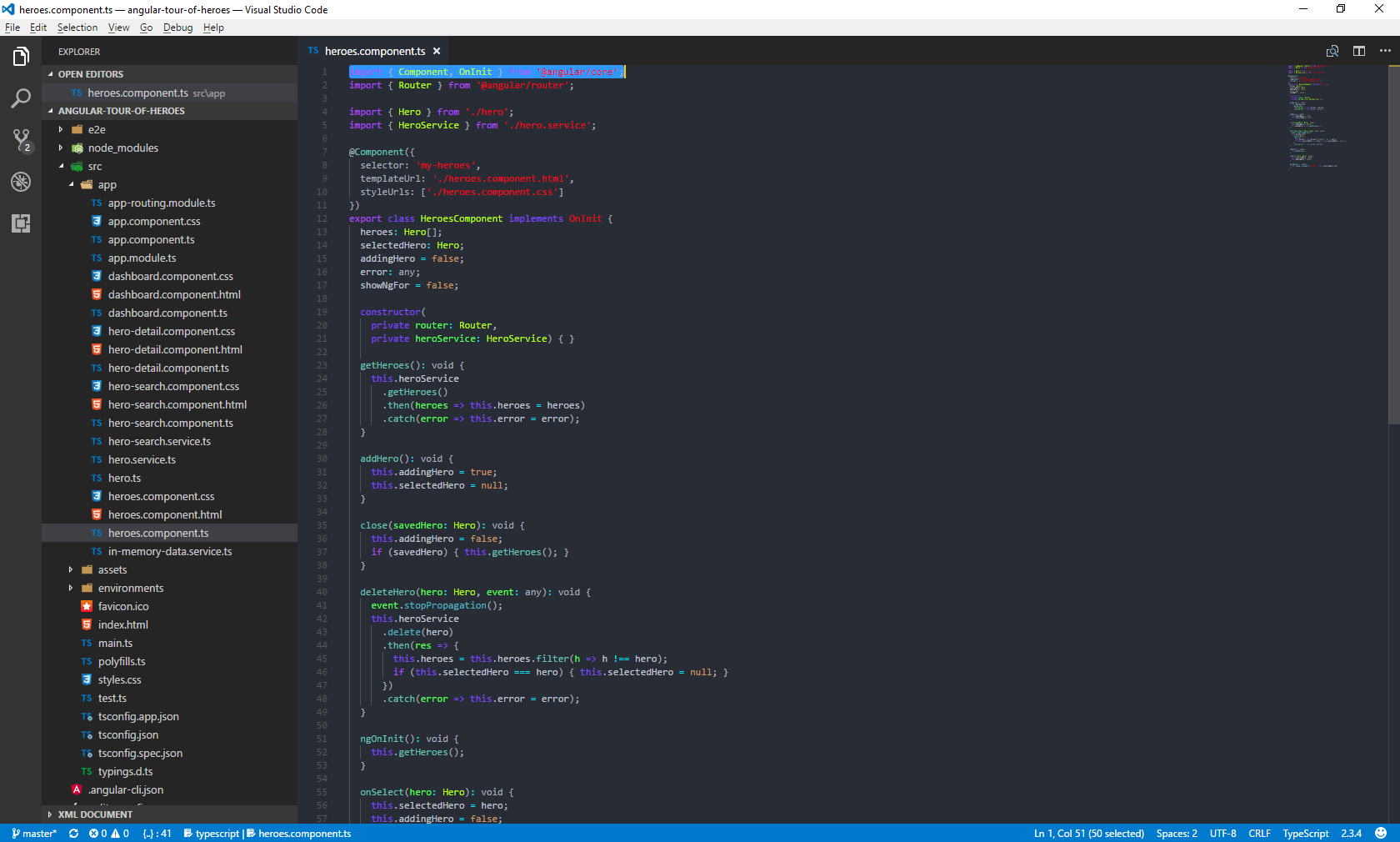Open the Explorer view in activity bar
Screen dimensions: 1400x842
(21, 57)
